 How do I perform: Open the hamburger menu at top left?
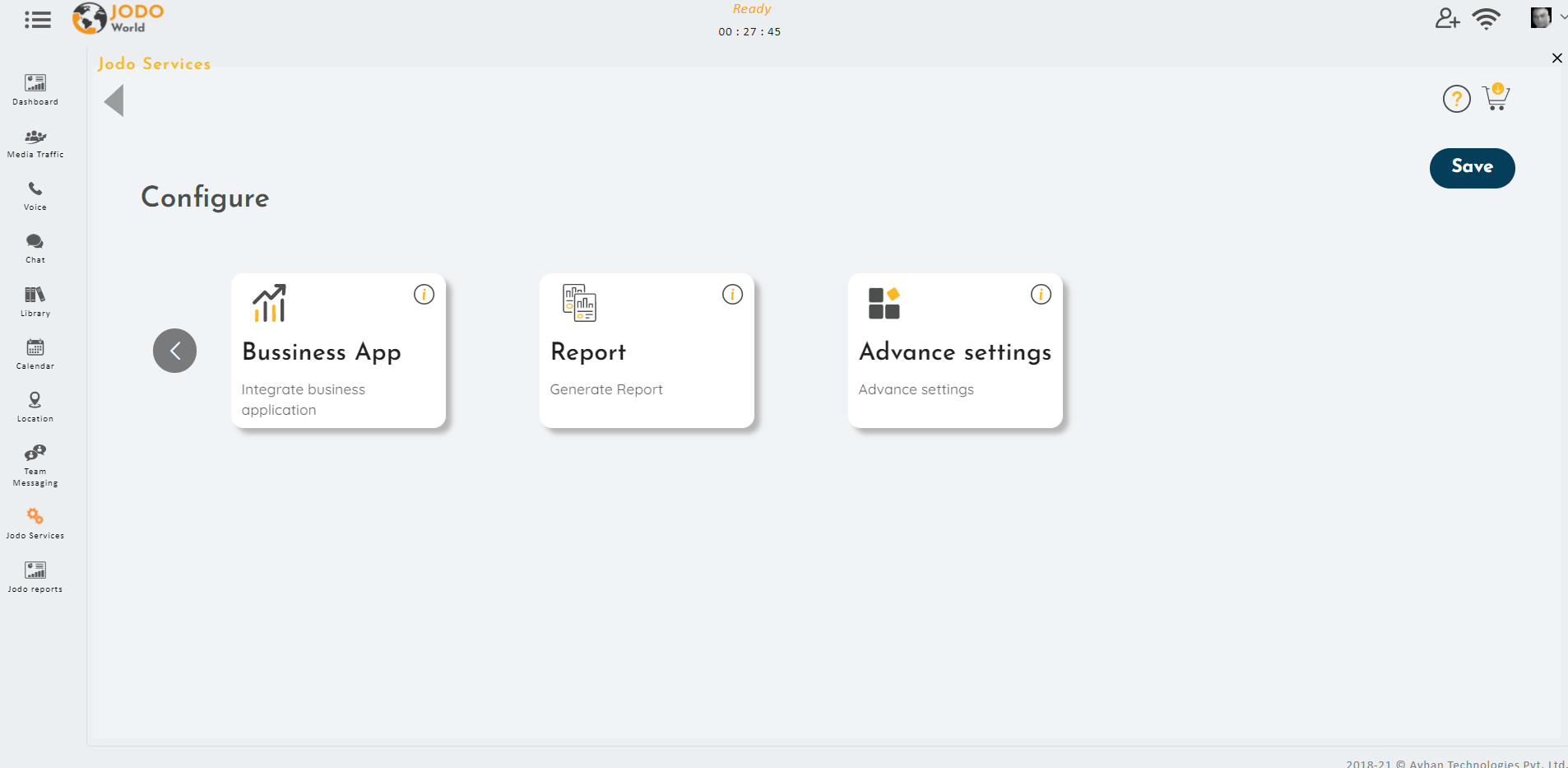[x=37, y=18]
